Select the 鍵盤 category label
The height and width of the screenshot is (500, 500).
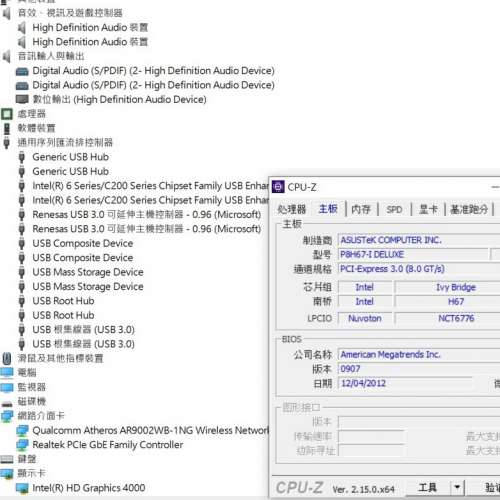(x=27, y=459)
